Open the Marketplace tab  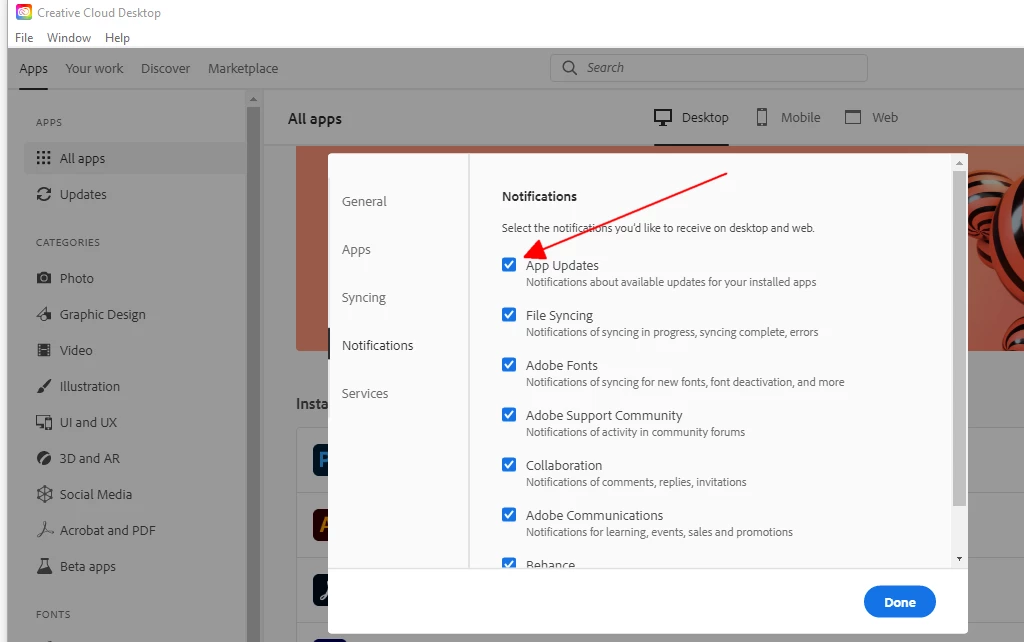point(243,69)
